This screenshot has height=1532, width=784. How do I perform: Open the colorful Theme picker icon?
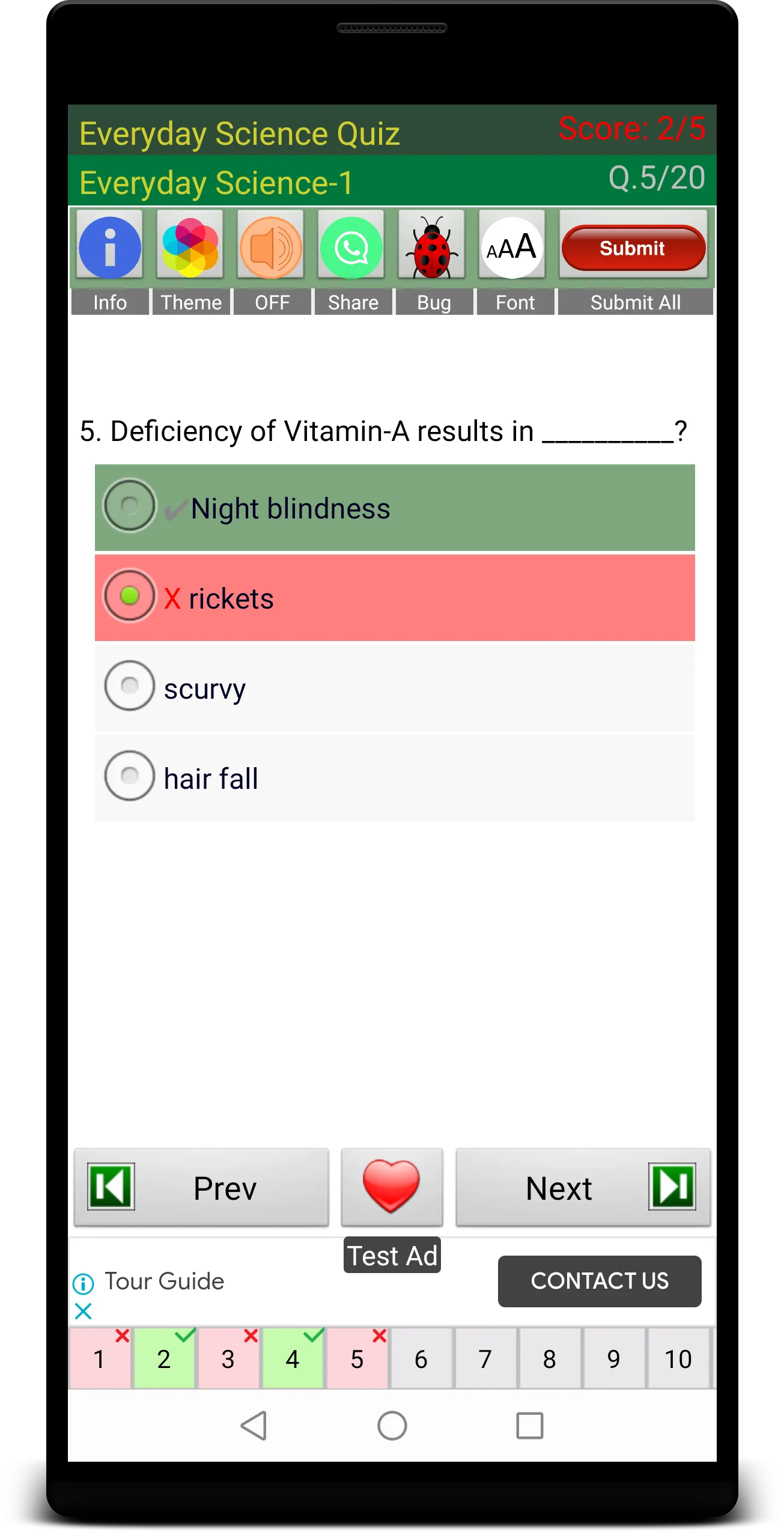190,246
